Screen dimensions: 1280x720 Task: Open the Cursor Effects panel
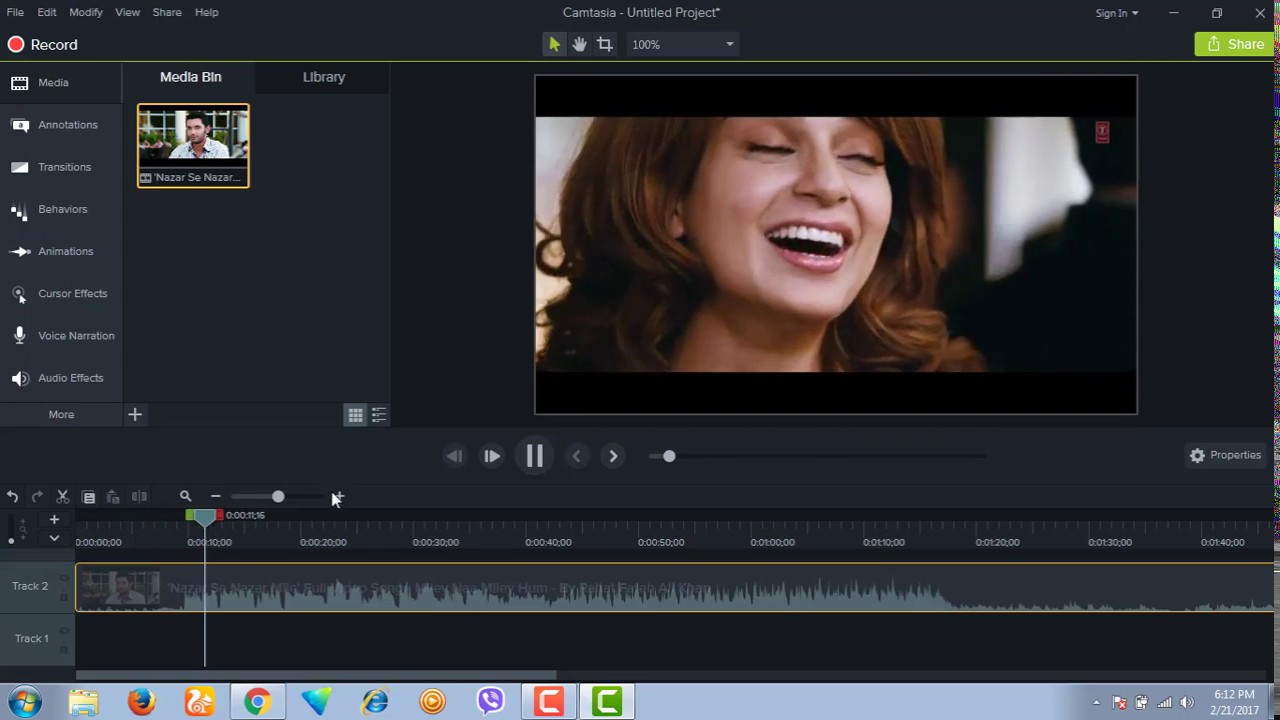(61, 293)
